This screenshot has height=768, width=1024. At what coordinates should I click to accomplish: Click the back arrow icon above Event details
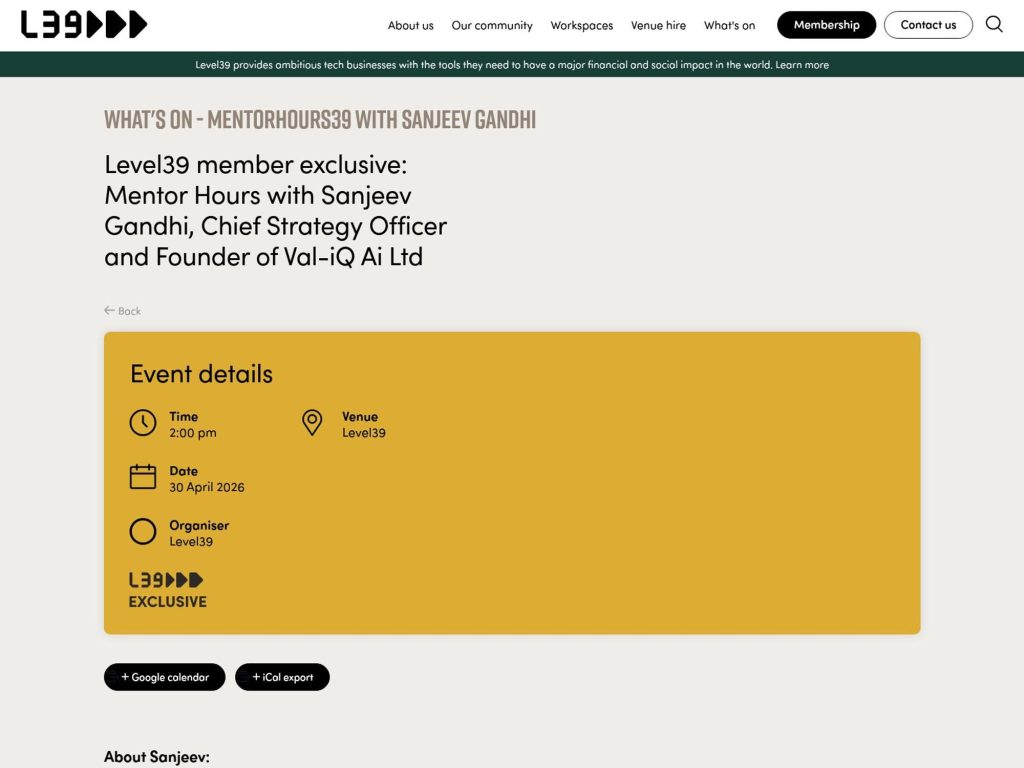click(x=108, y=311)
